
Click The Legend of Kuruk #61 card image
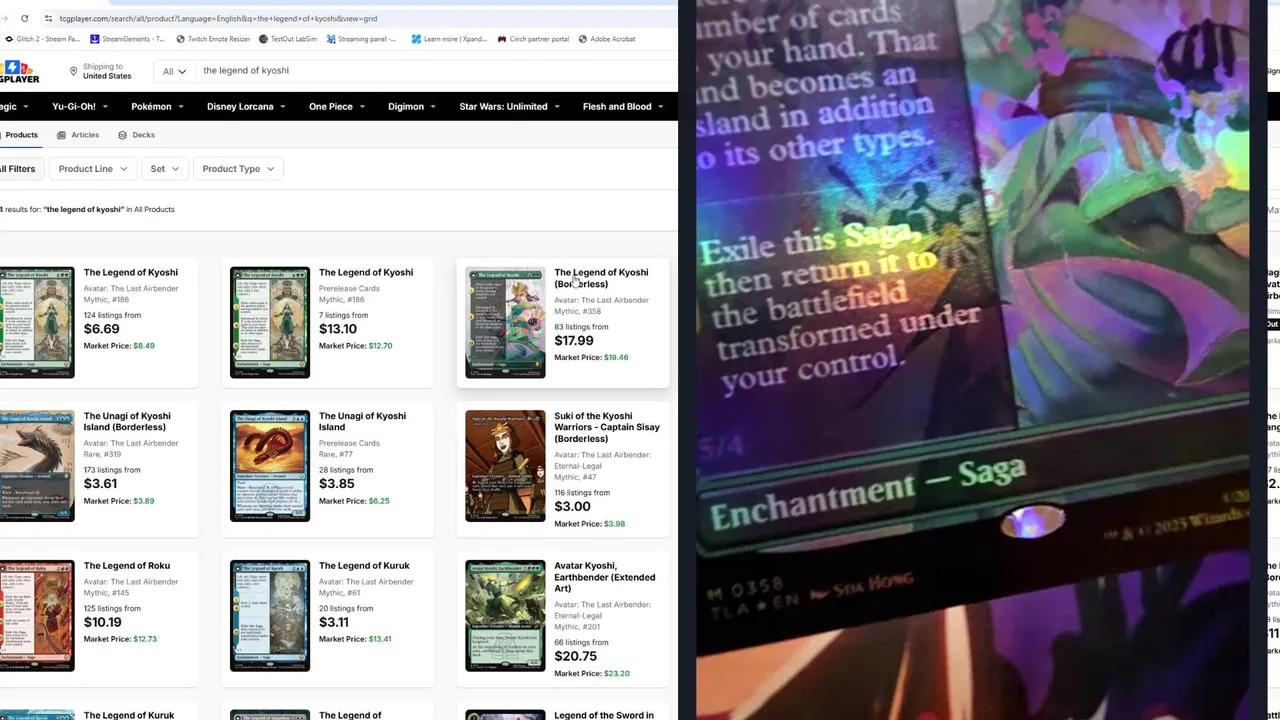click(x=270, y=616)
